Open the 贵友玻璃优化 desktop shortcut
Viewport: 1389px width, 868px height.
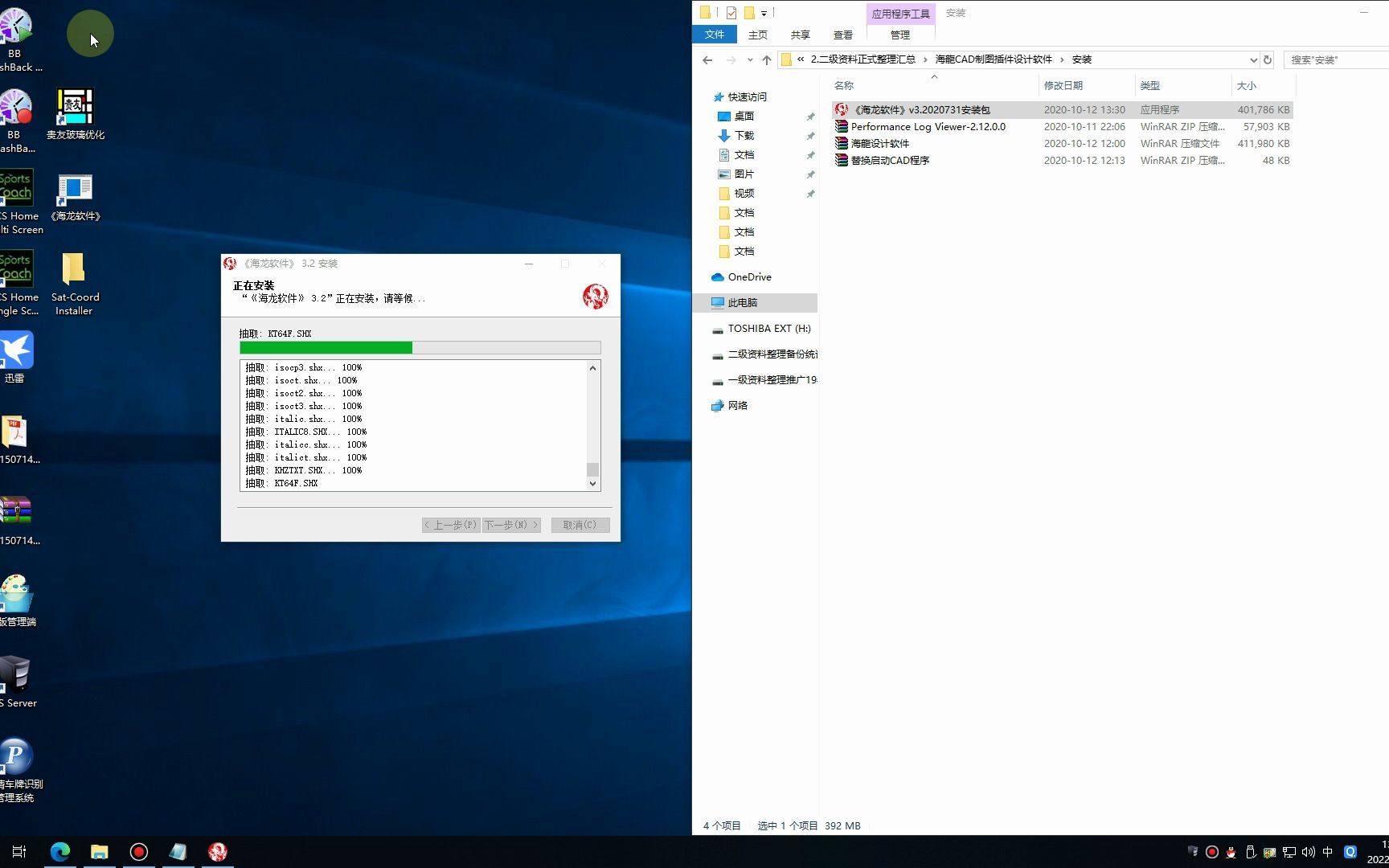pos(75,114)
